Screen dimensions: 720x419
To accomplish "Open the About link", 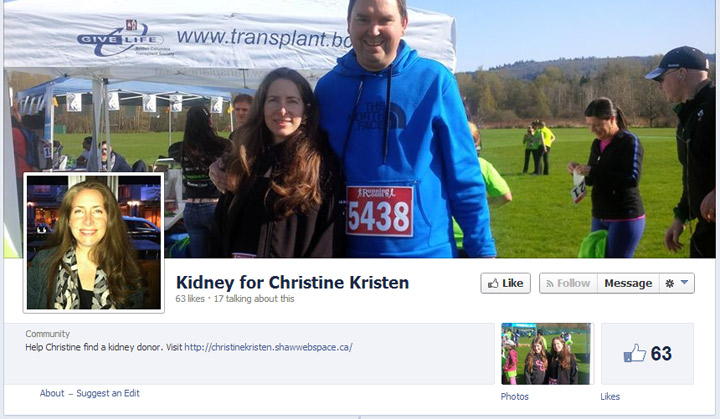I will coord(52,393).
